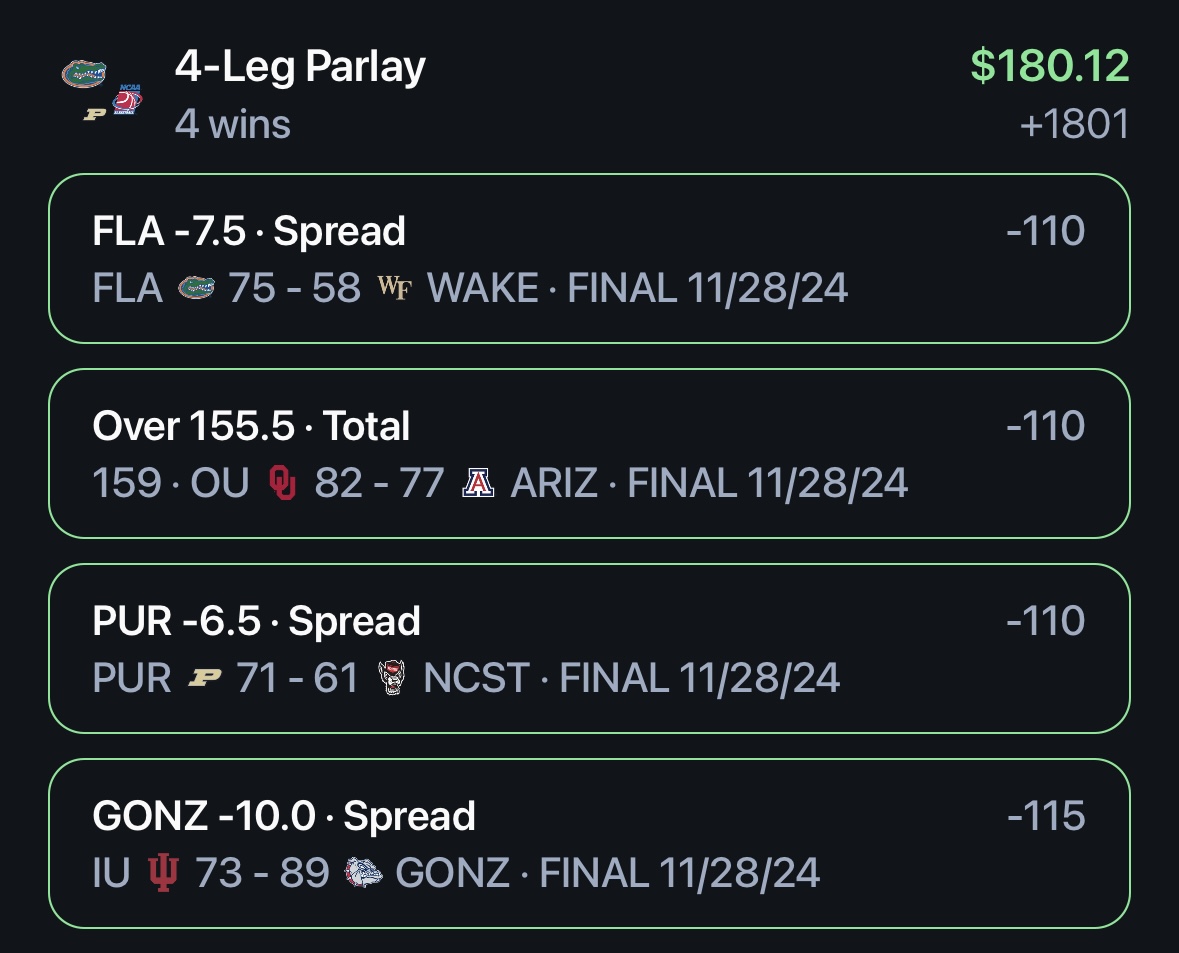Image resolution: width=1179 pixels, height=953 pixels.
Task: Click the Purdue logo next to 71 - 61
Action: click(205, 678)
